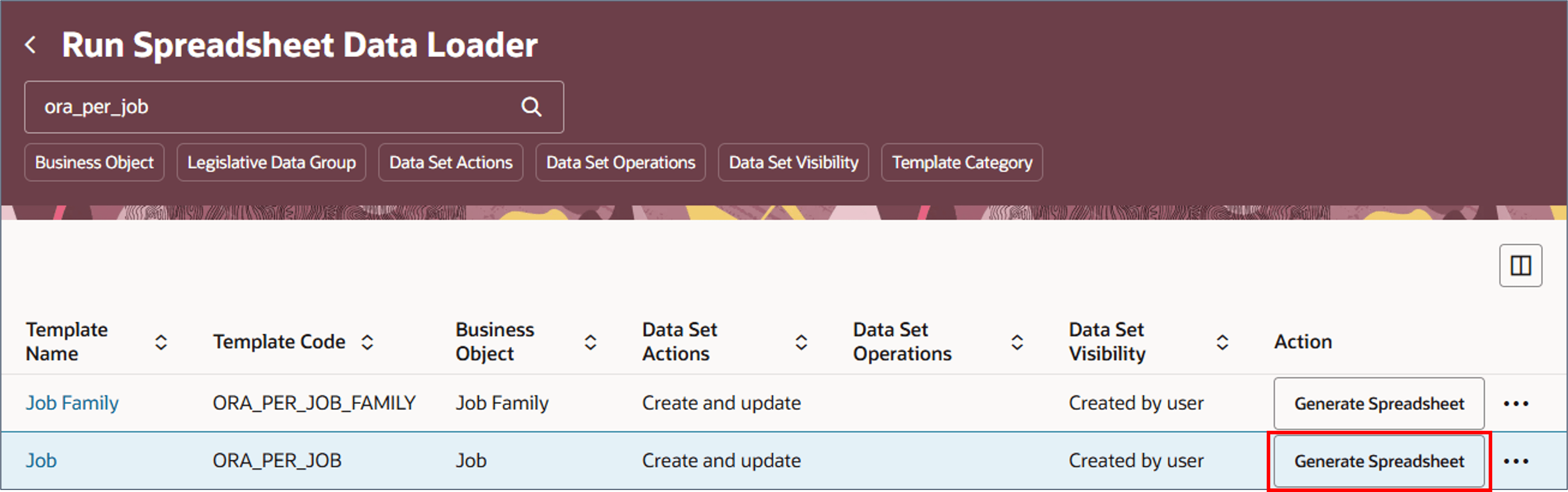Sort by Data Set Actions arrows
This screenshot has height=492, width=1568.
[801, 342]
